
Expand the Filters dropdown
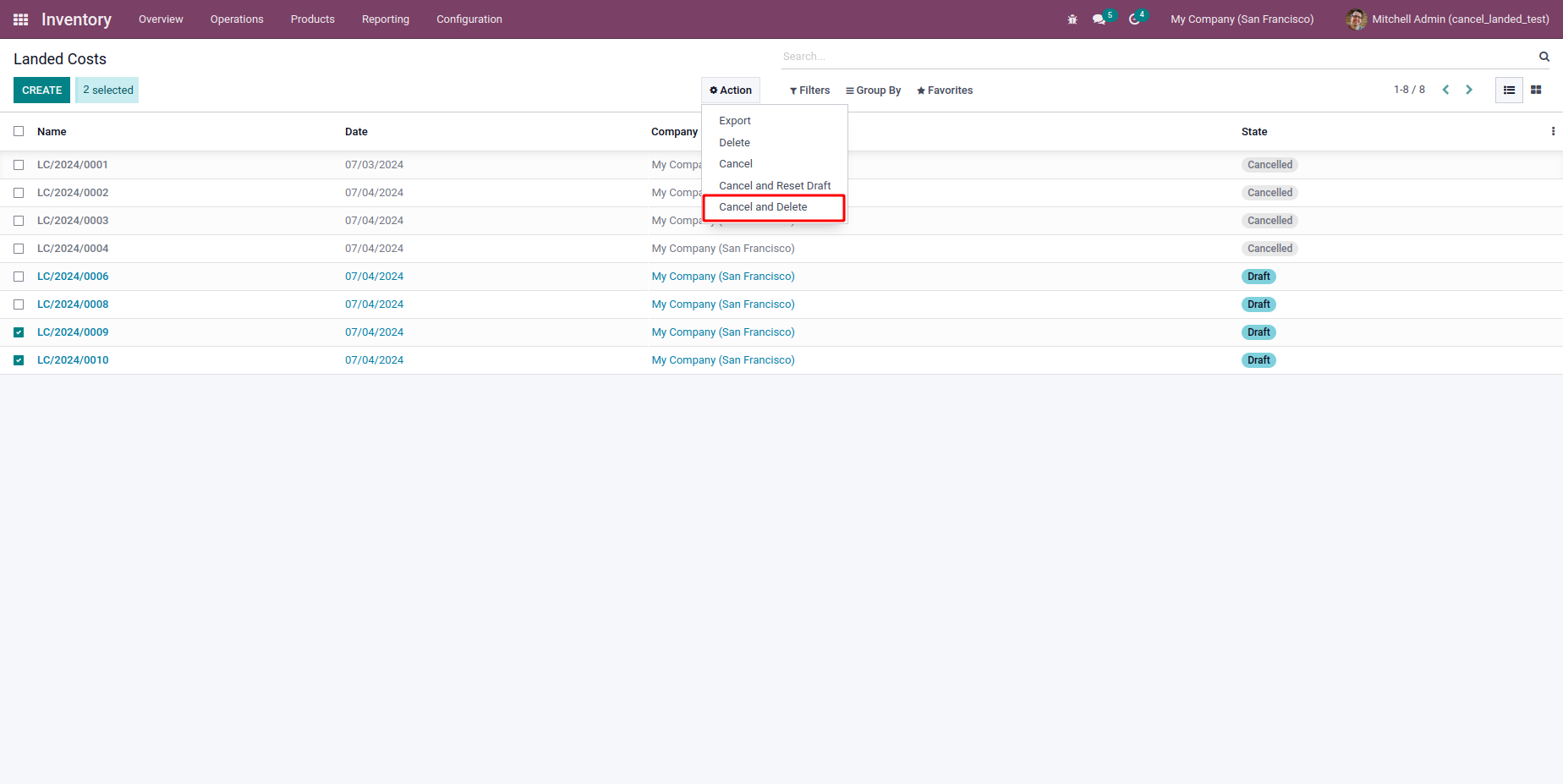pyautogui.click(x=809, y=90)
